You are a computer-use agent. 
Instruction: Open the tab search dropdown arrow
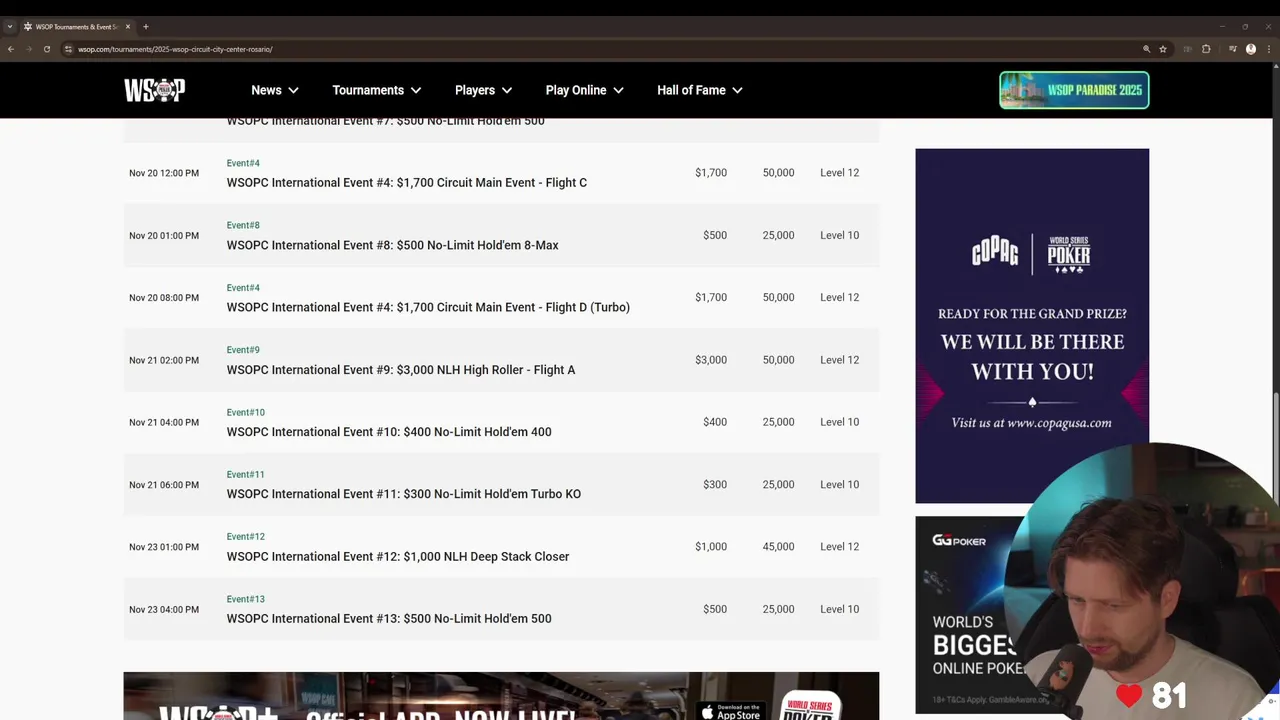pyautogui.click(x=10, y=27)
